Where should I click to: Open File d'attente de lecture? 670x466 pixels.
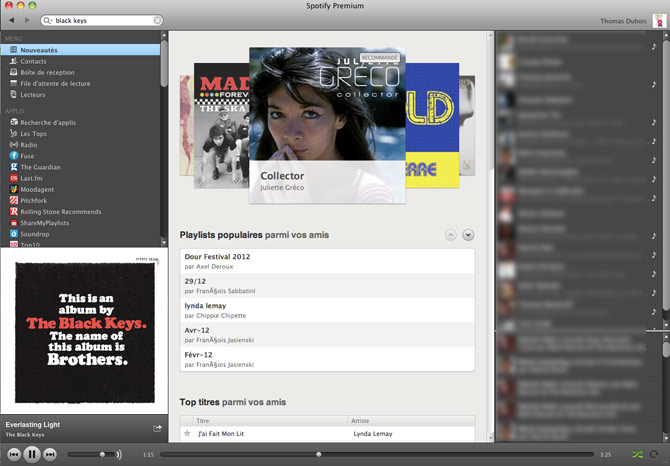coord(54,83)
